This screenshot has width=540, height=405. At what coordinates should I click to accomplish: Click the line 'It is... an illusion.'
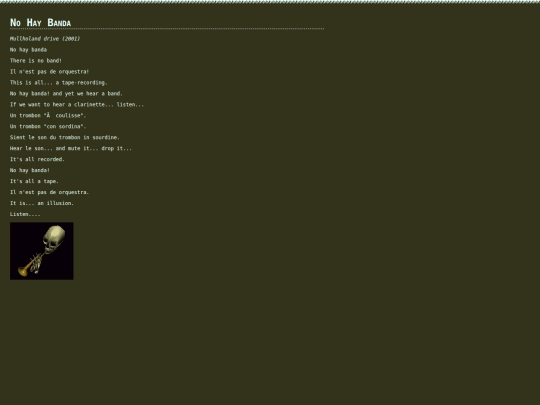(42, 204)
